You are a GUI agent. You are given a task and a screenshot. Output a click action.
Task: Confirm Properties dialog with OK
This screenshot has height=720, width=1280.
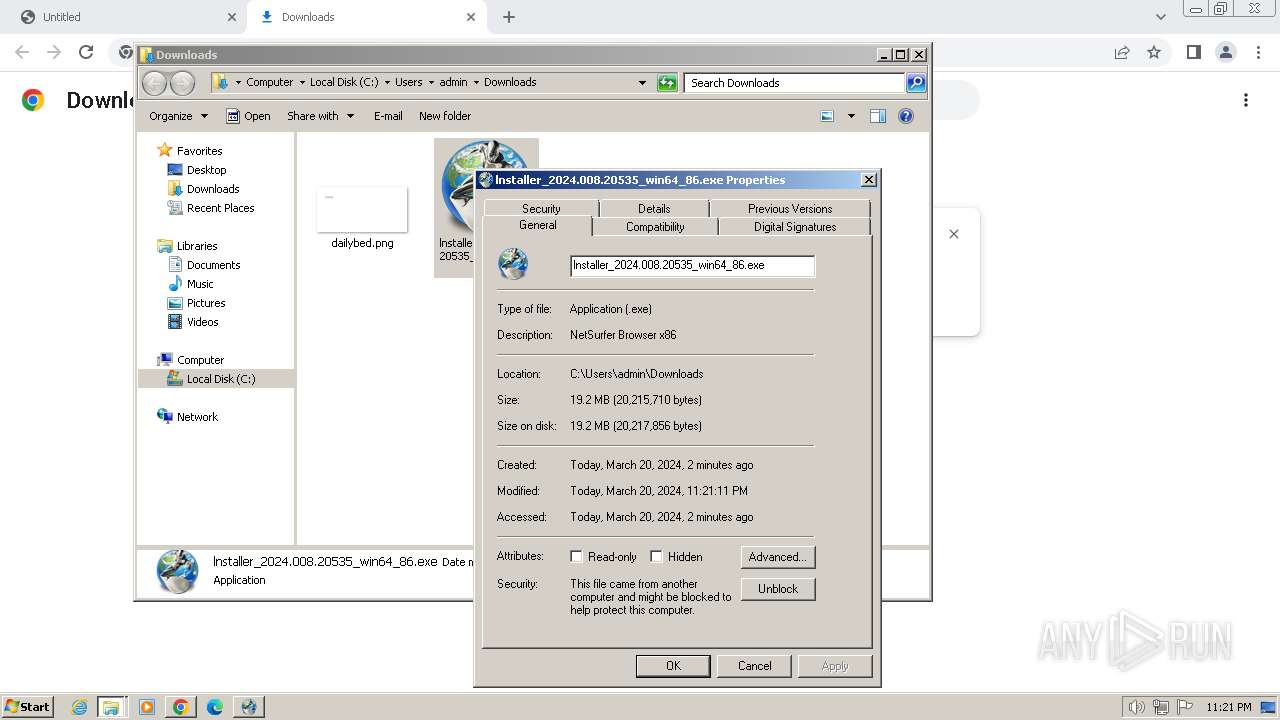click(673, 666)
